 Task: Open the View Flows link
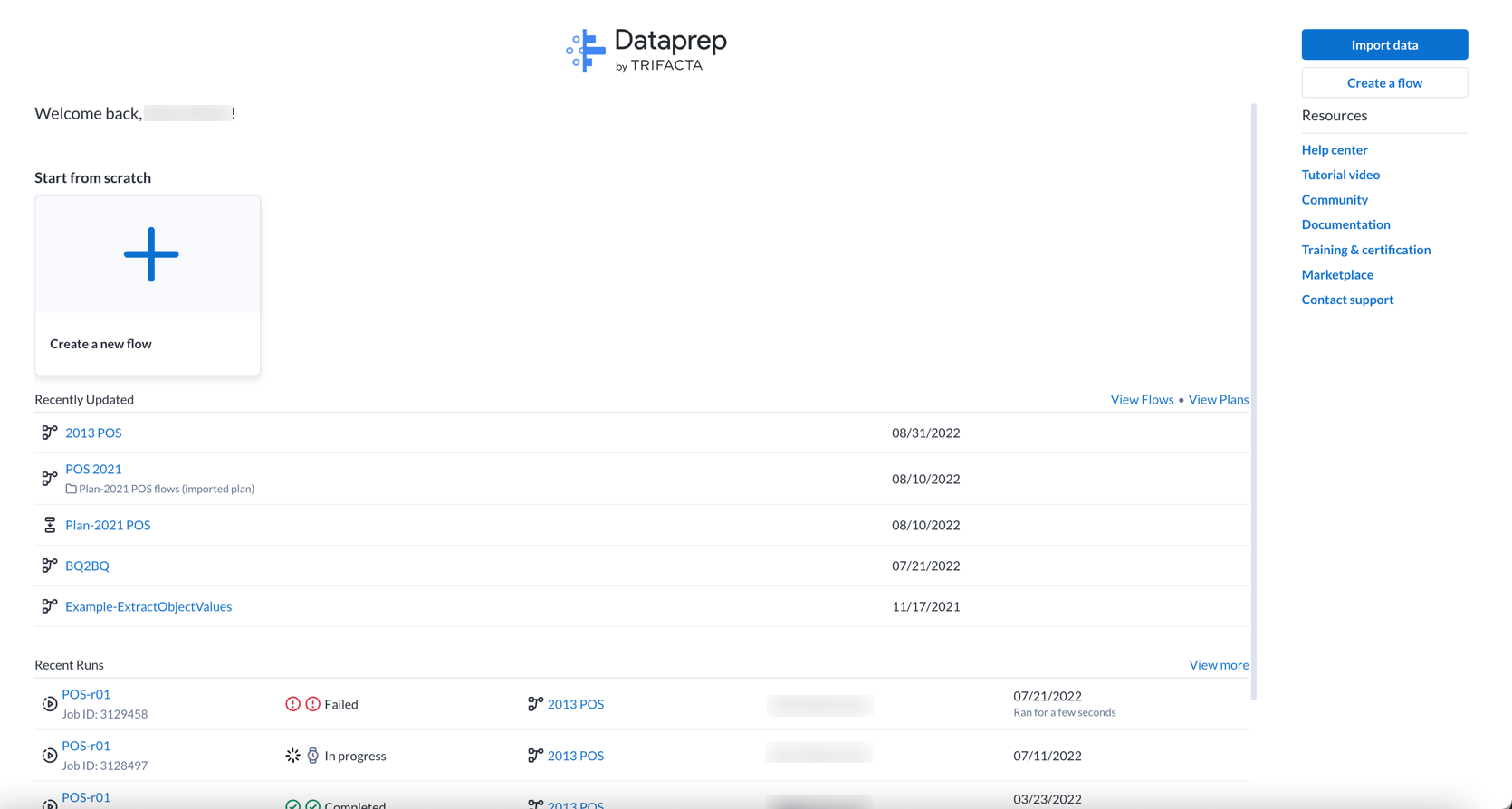pyautogui.click(x=1142, y=399)
